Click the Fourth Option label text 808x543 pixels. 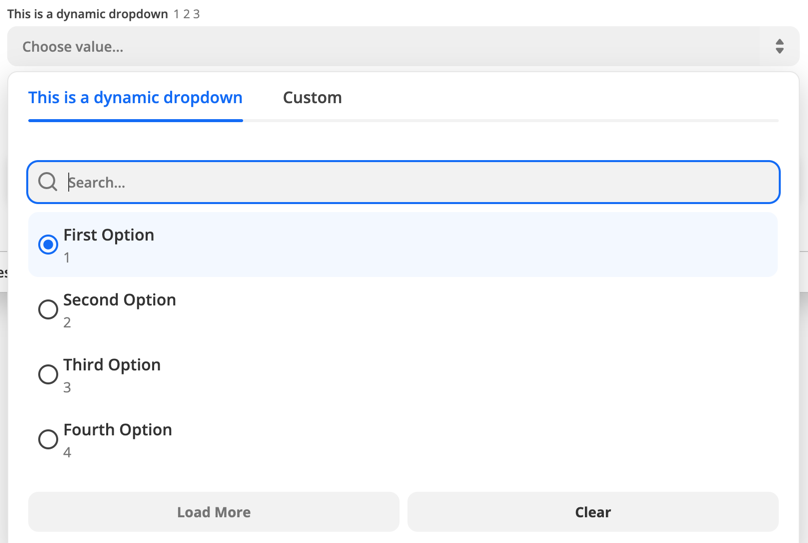click(117, 430)
